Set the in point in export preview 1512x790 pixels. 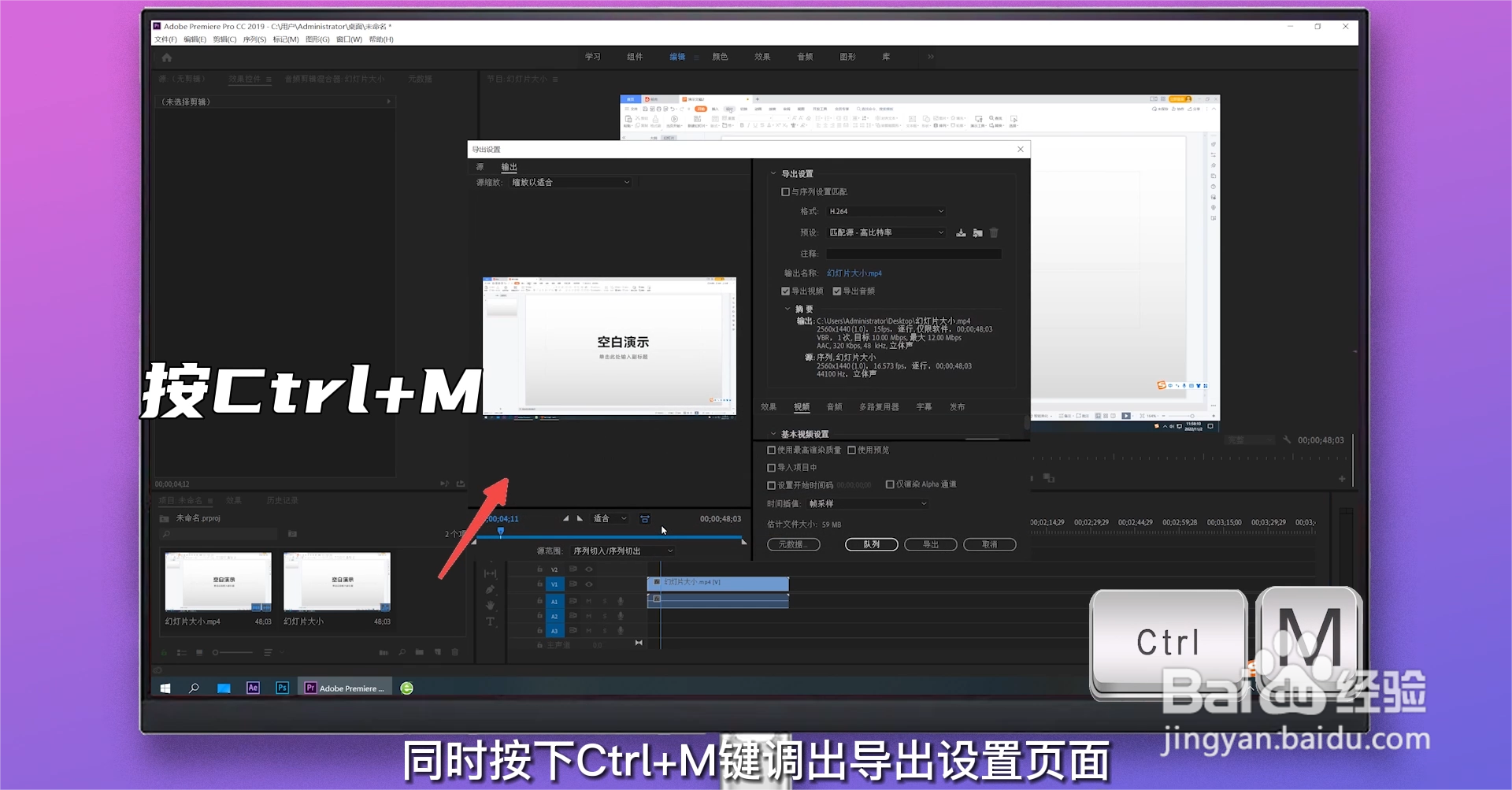(x=565, y=518)
